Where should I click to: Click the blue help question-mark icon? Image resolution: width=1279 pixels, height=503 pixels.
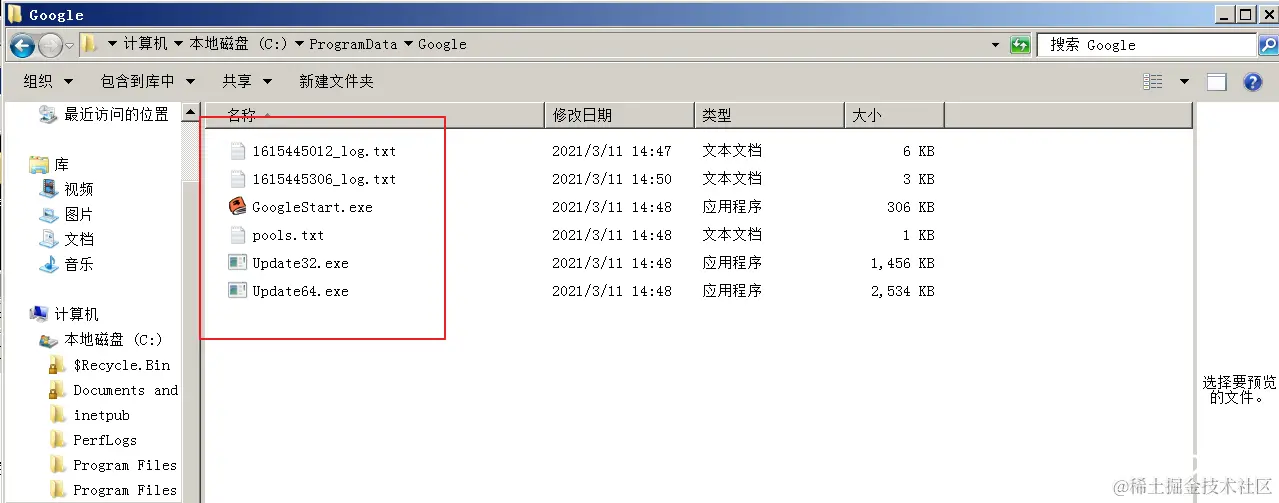1252,82
